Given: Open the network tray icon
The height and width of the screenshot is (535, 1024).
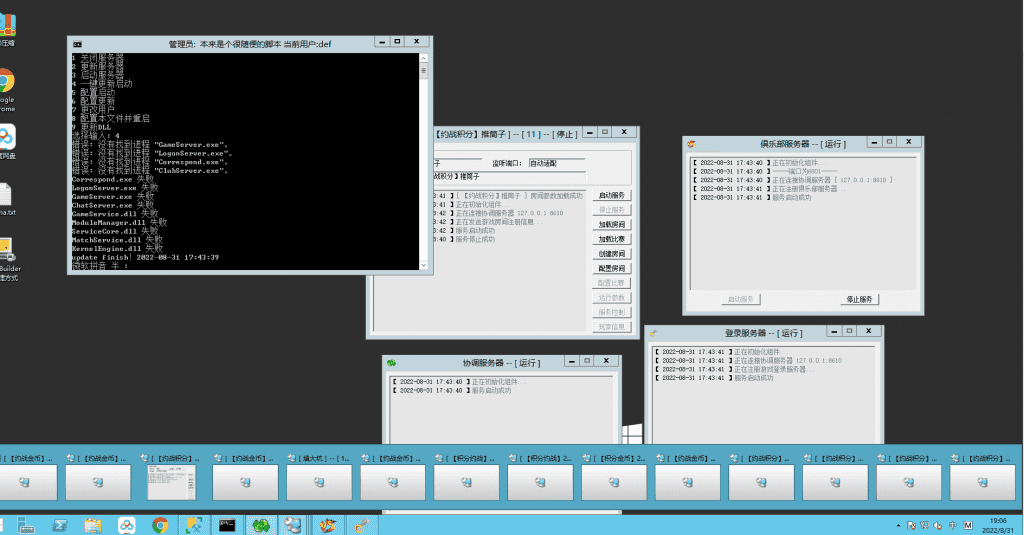Looking at the screenshot, I should (x=925, y=525).
